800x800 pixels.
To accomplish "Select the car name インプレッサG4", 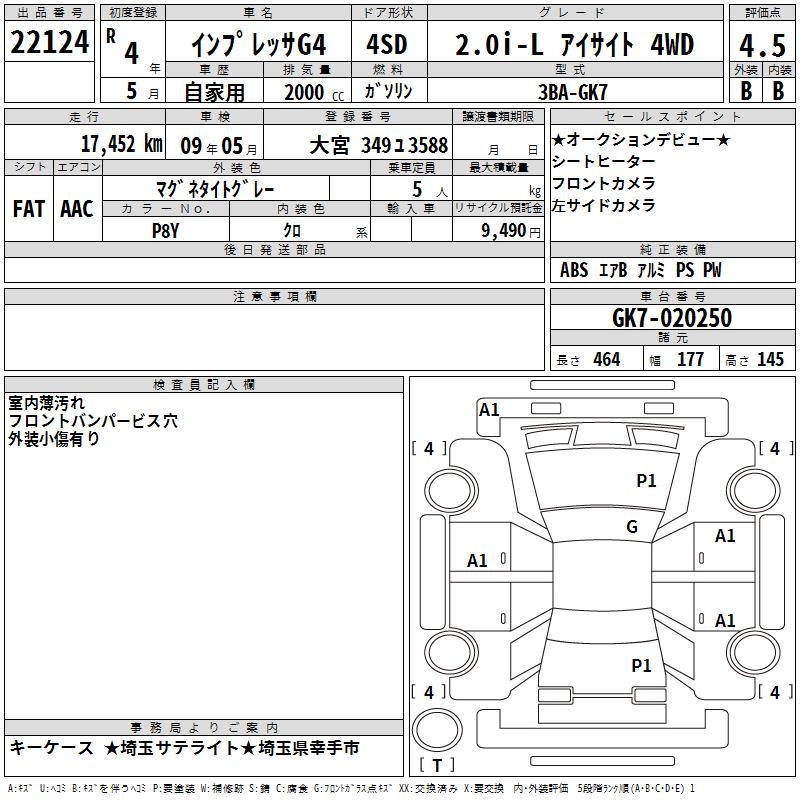I will pos(259,45).
